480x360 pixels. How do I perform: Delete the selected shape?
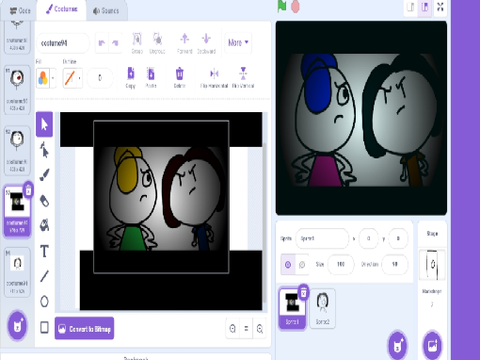179,78
